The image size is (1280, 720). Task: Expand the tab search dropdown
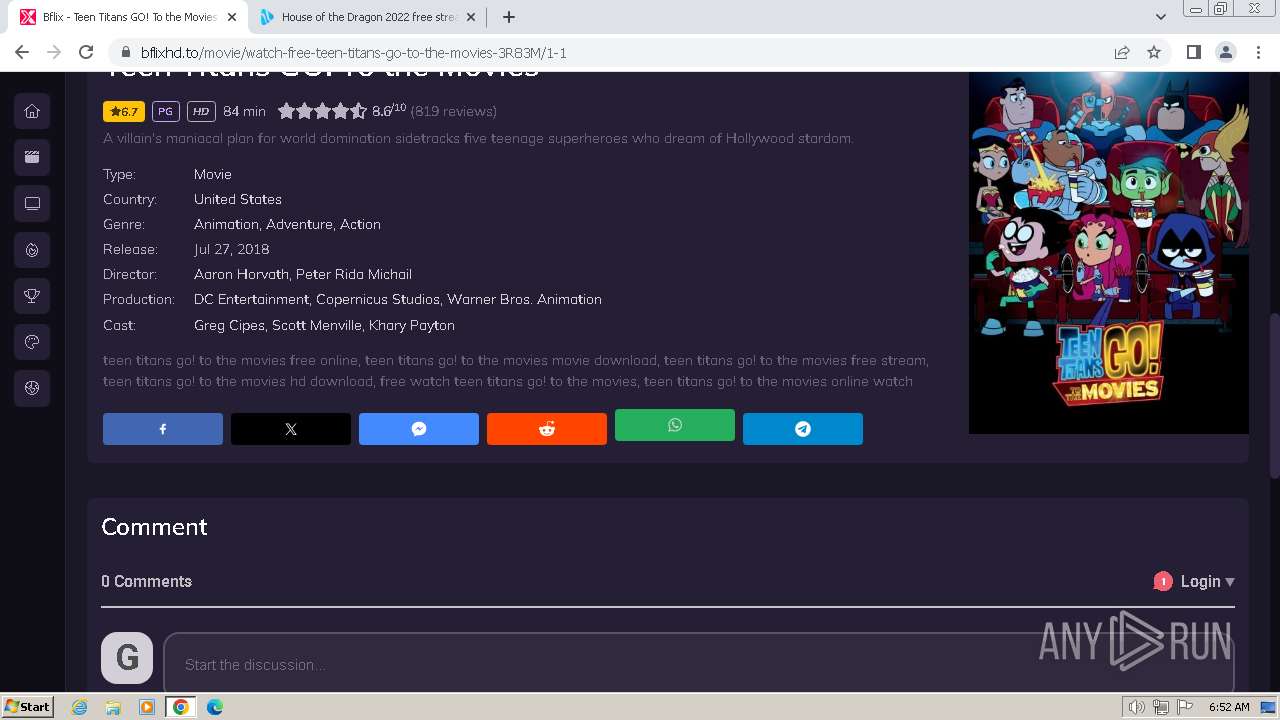1161,17
